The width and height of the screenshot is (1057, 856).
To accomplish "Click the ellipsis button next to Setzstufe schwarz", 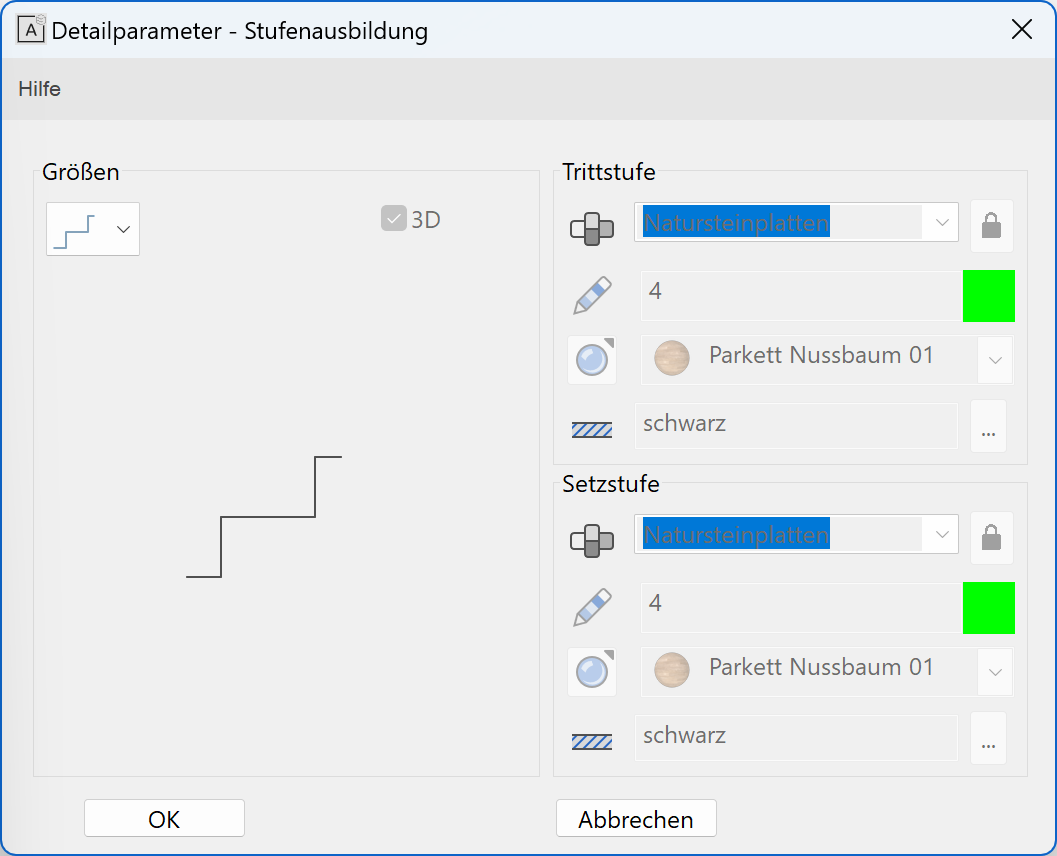I will coord(988,738).
